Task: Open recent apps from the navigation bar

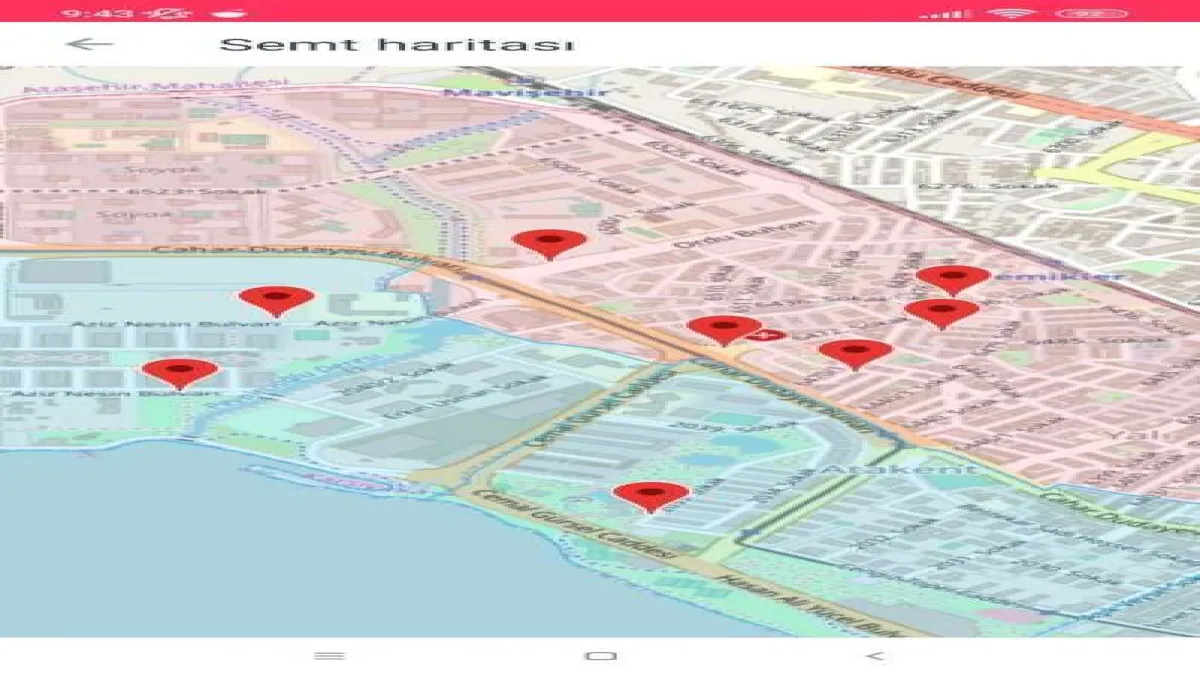Action: [329, 656]
